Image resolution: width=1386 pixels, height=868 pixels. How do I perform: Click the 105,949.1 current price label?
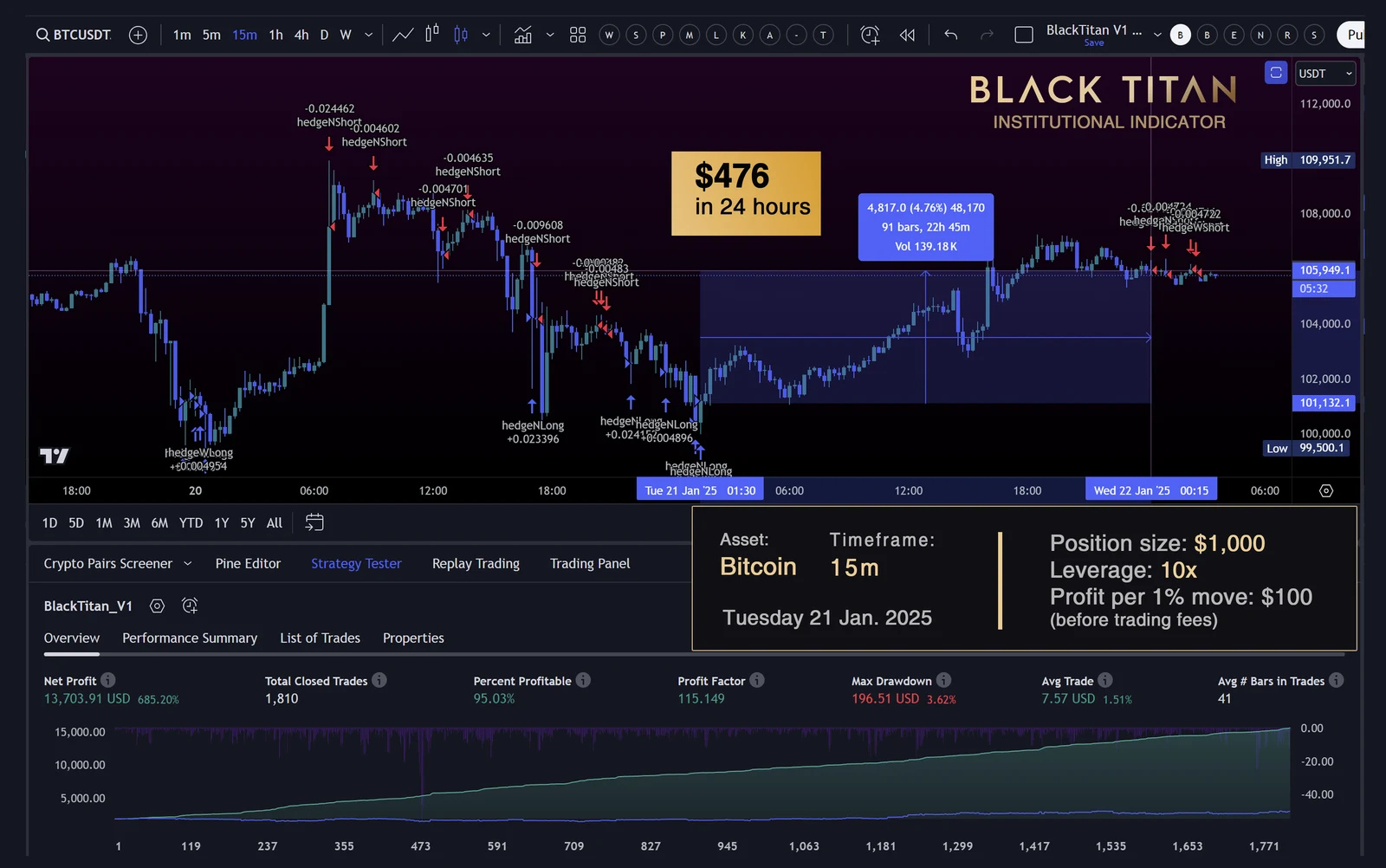point(1324,270)
